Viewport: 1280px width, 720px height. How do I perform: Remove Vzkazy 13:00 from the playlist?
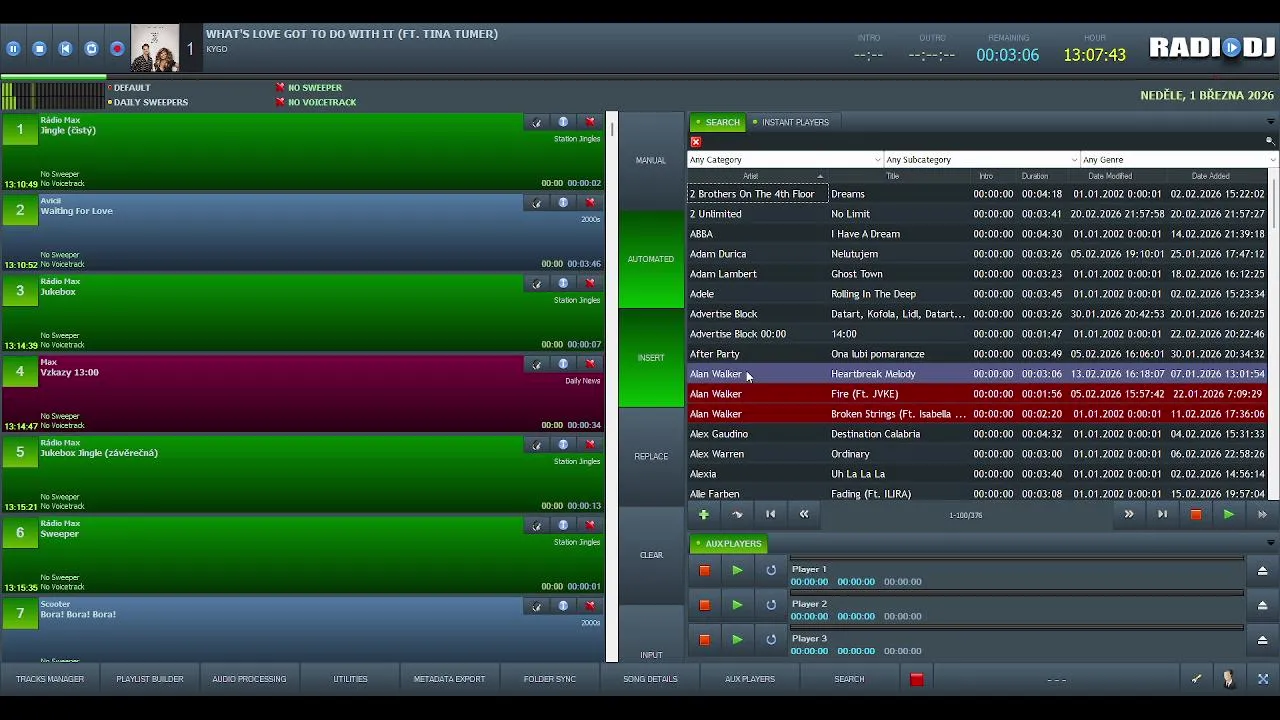tap(590, 364)
